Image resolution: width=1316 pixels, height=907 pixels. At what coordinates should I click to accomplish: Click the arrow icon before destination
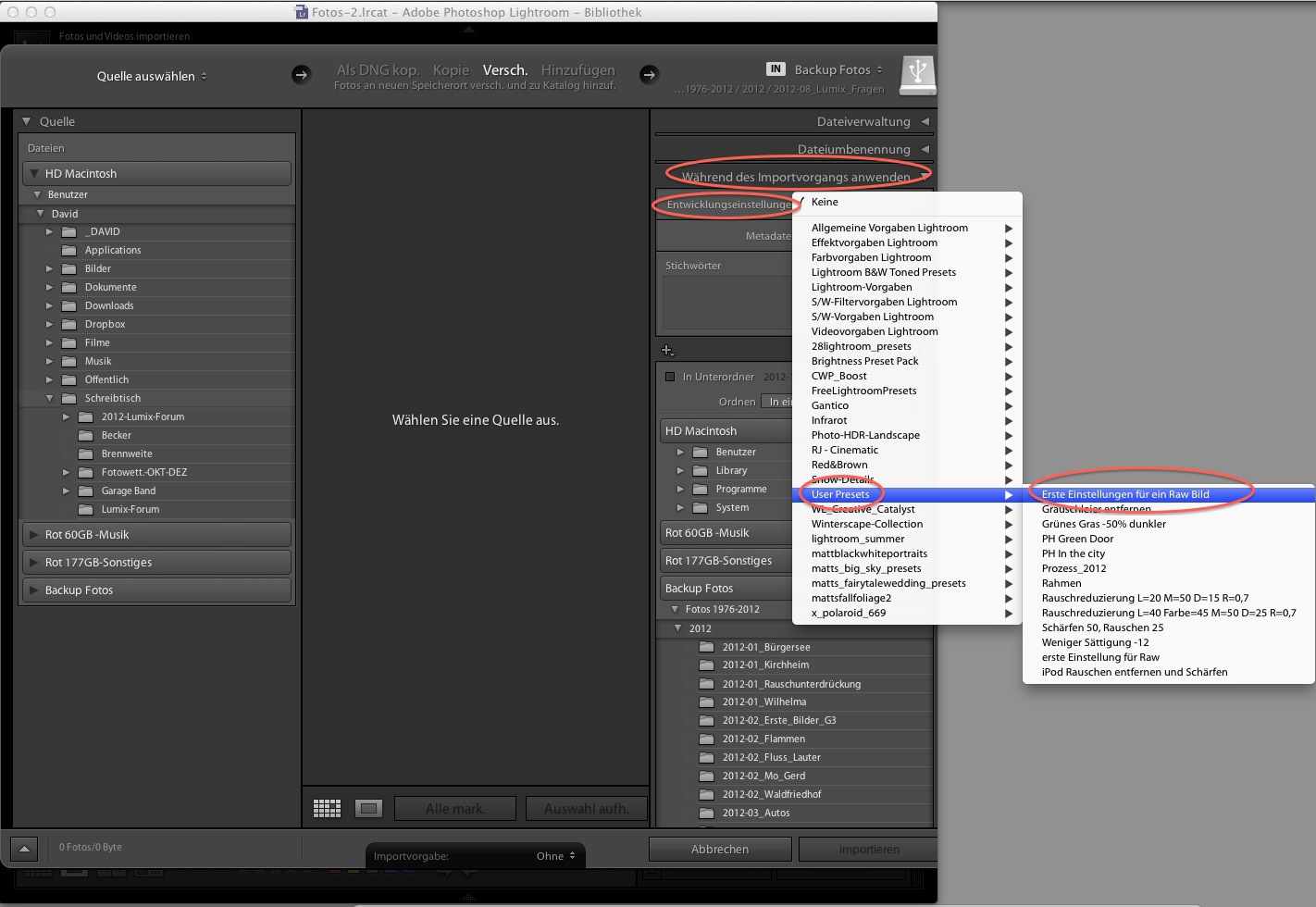tap(650, 75)
